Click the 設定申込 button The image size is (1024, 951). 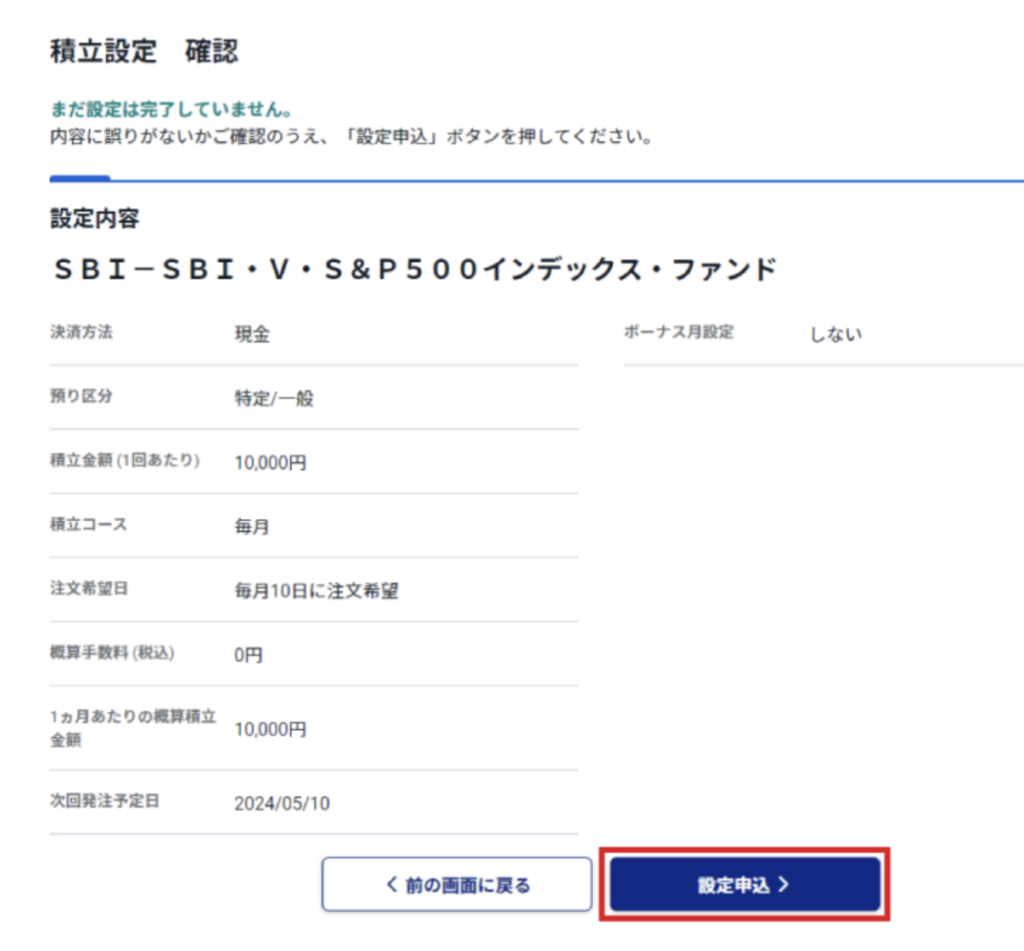click(745, 884)
